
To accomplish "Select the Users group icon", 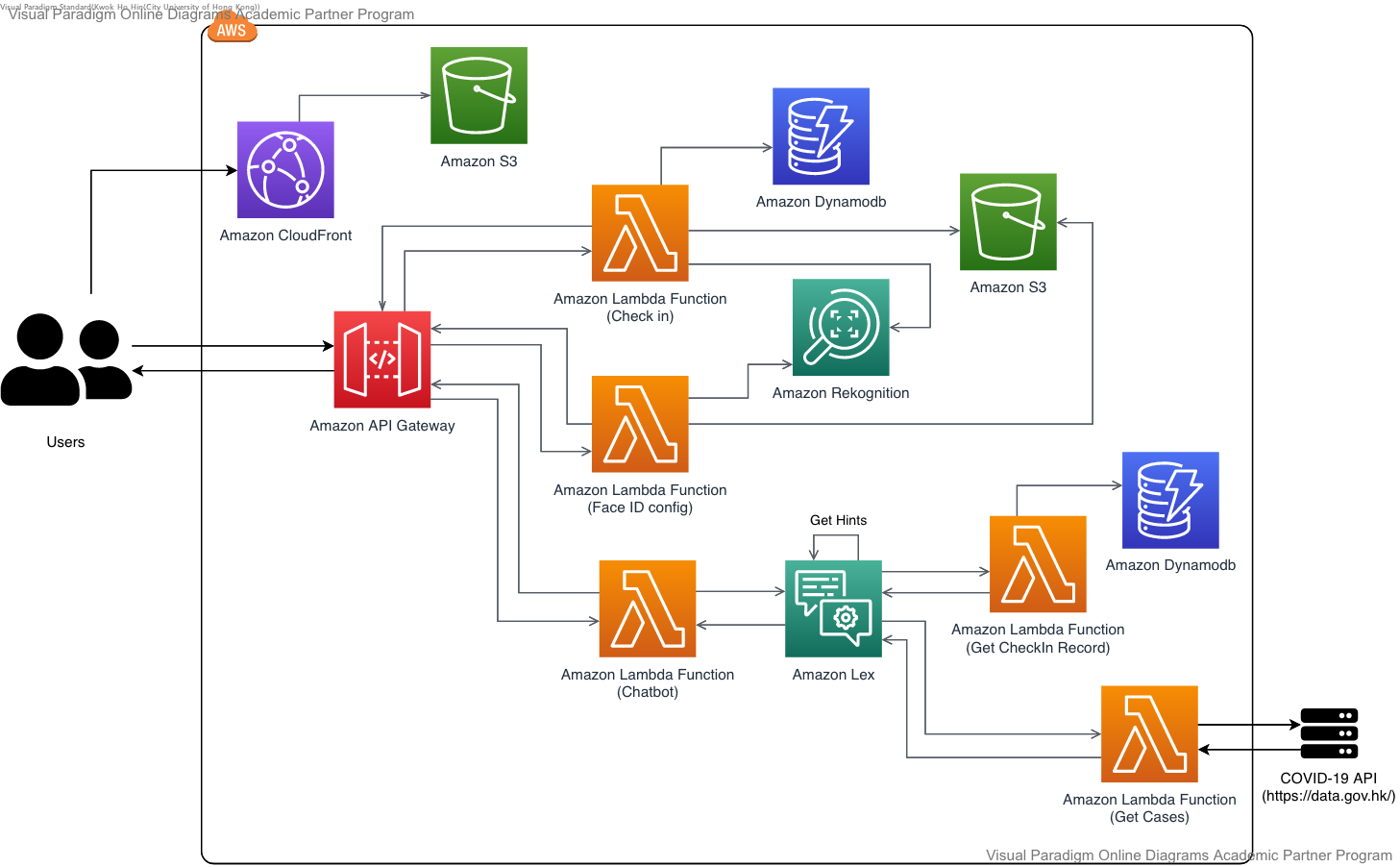I will tap(65, 359).
